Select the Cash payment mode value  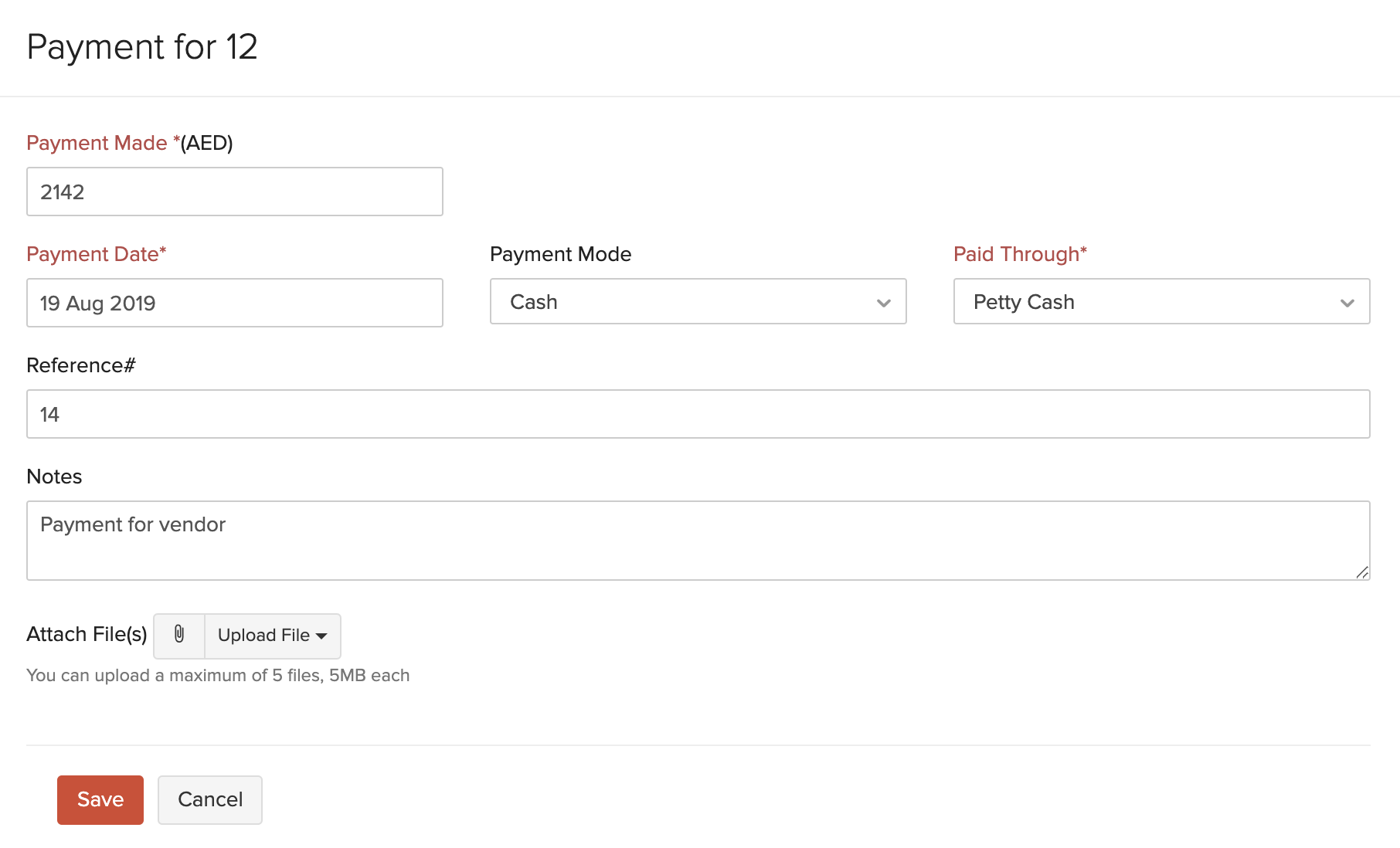[x=532, y=302]
